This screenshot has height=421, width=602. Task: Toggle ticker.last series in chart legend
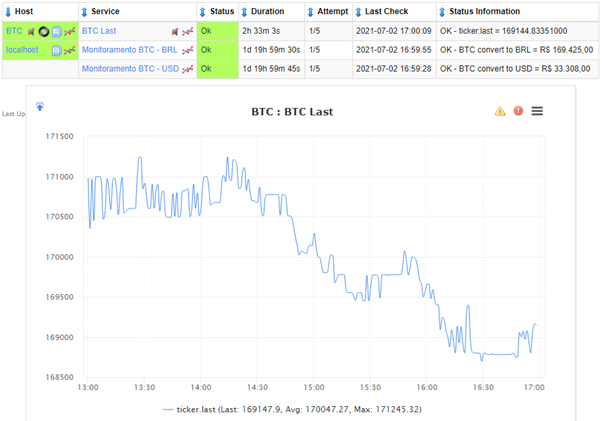coord(292,409)
